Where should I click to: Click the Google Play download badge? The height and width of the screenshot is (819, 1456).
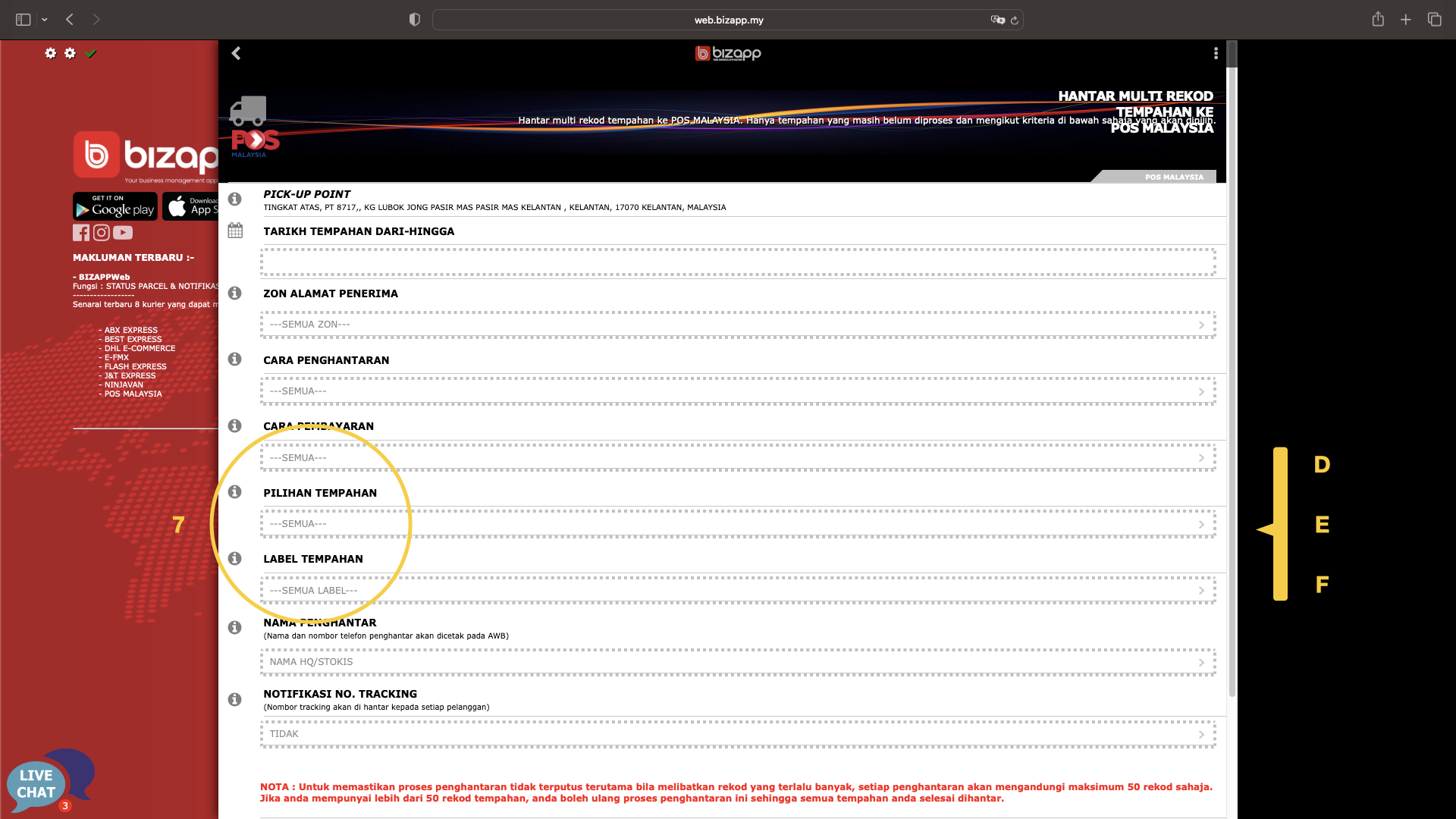pyautogui.click(x=115, y=206)
